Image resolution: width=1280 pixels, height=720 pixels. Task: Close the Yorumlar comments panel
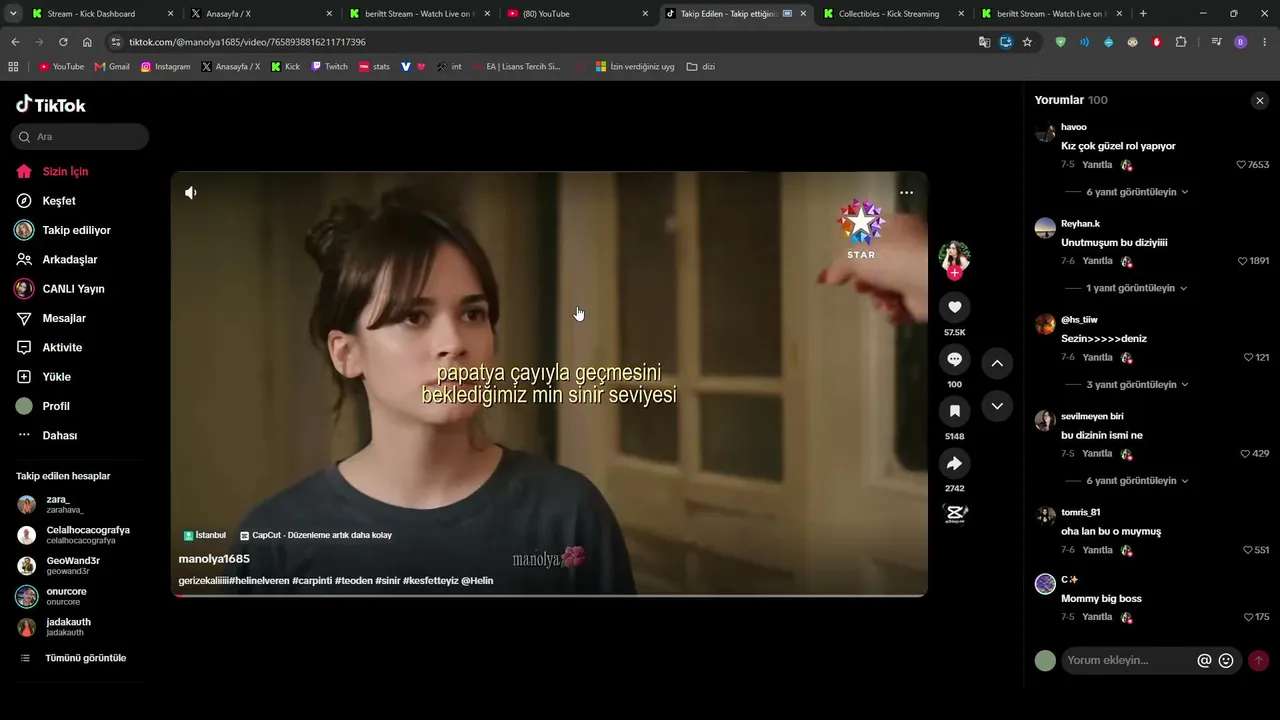click(1260, 100)
